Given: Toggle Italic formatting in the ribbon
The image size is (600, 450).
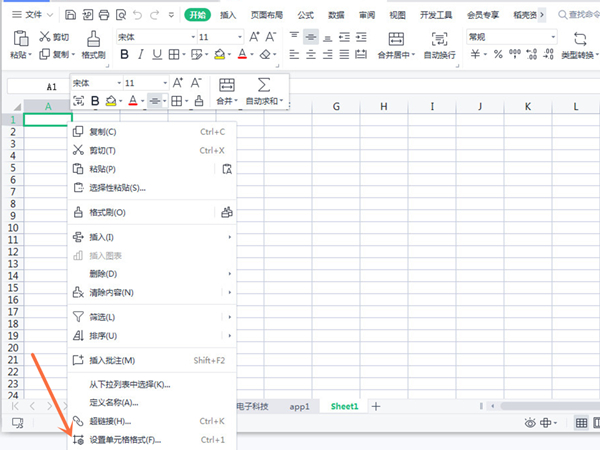Looking at the screenshot, I should point(140,54).
